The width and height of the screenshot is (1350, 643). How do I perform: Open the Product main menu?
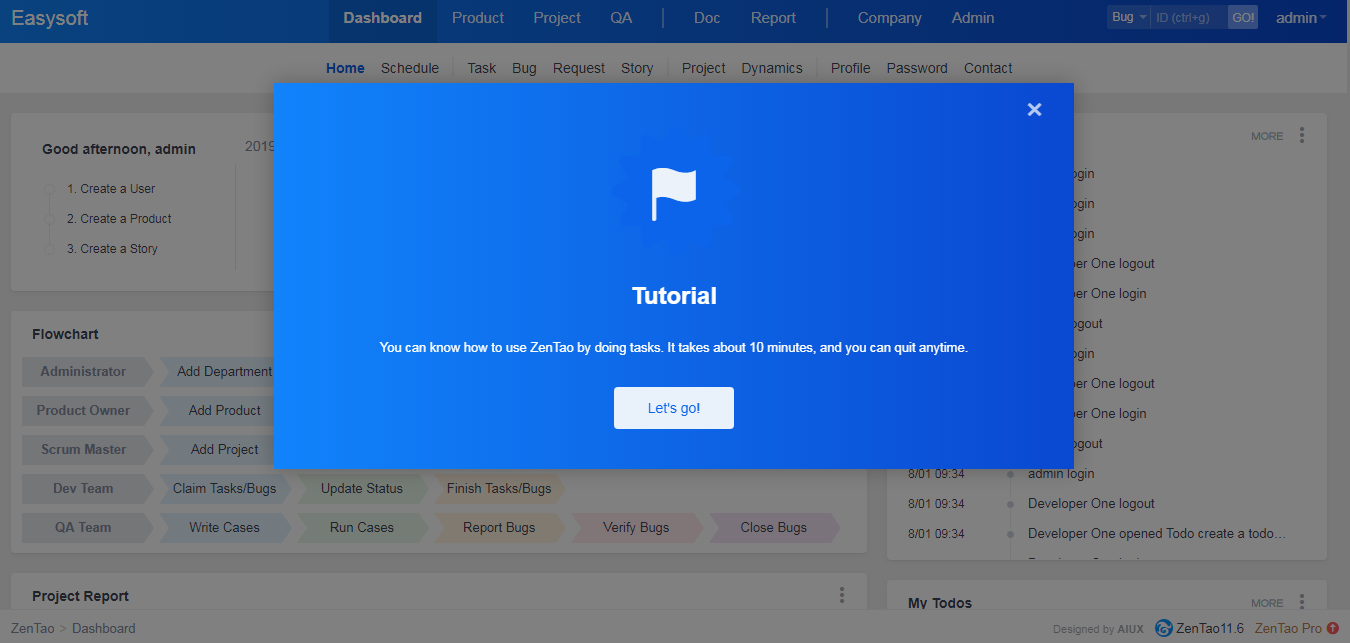[478, 18]
